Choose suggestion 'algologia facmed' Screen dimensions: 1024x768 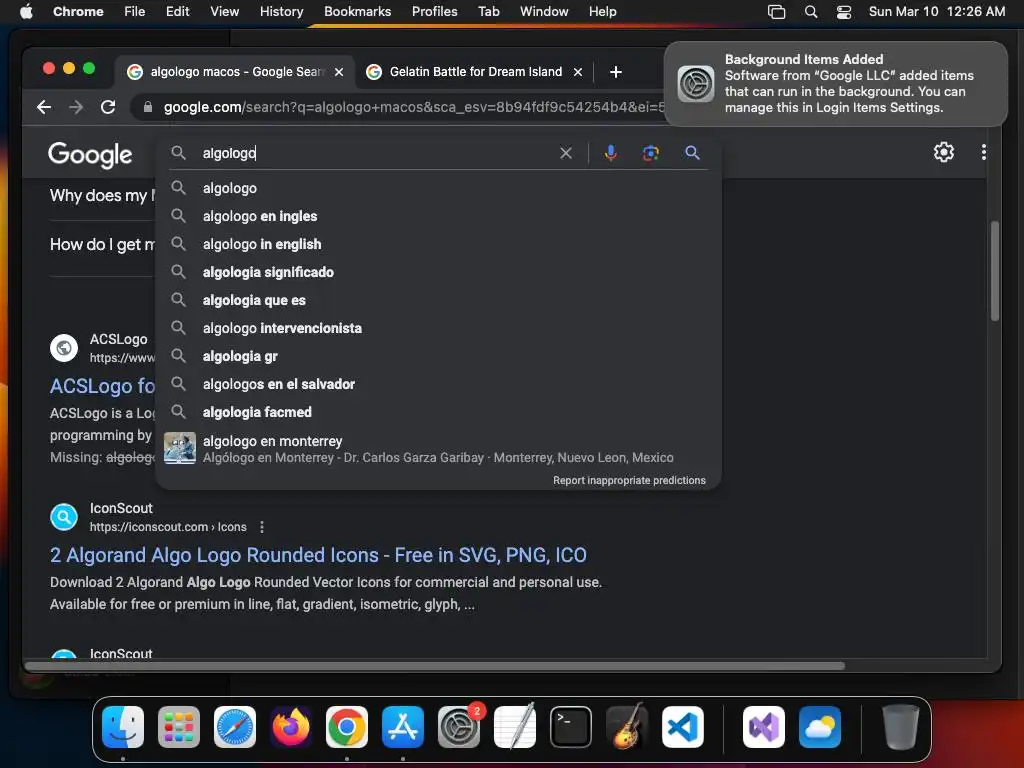(438, 413)
